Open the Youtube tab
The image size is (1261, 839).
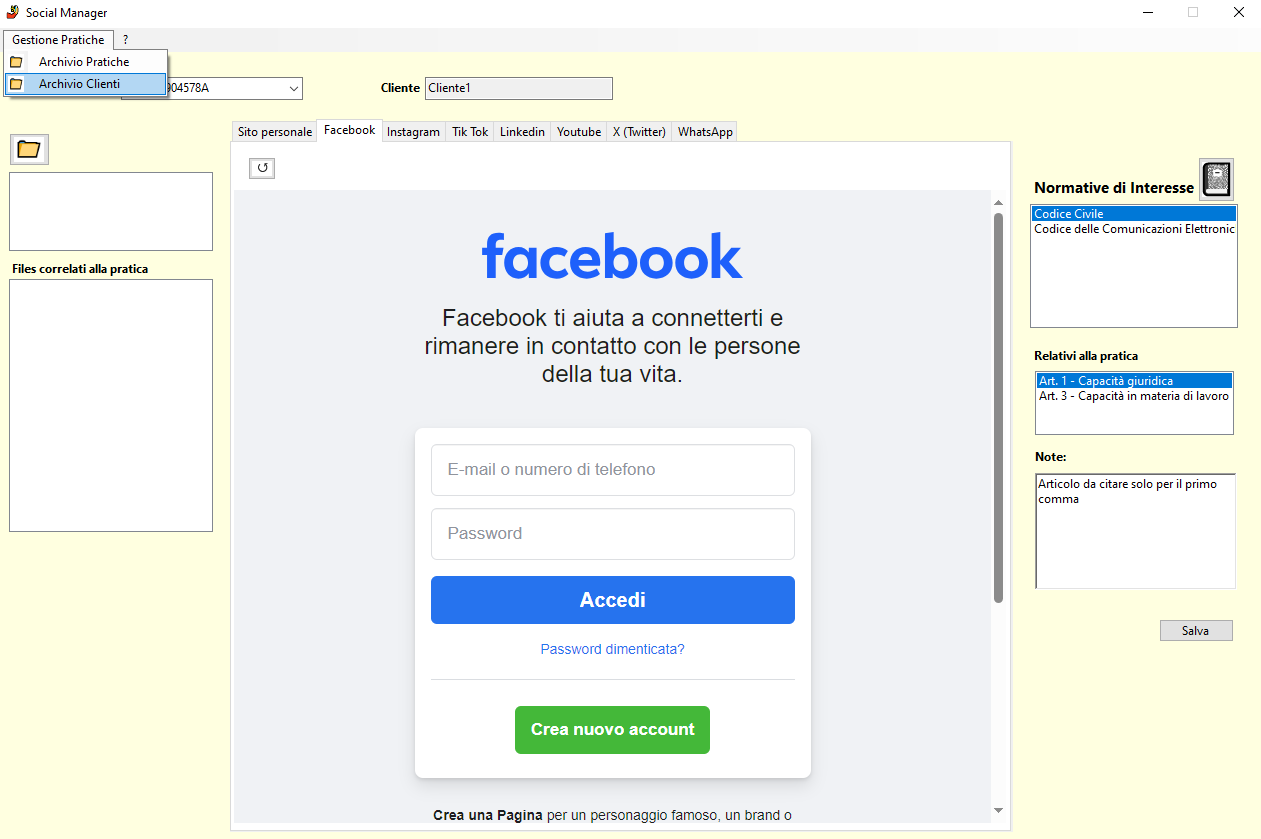(x=579, y=132)
